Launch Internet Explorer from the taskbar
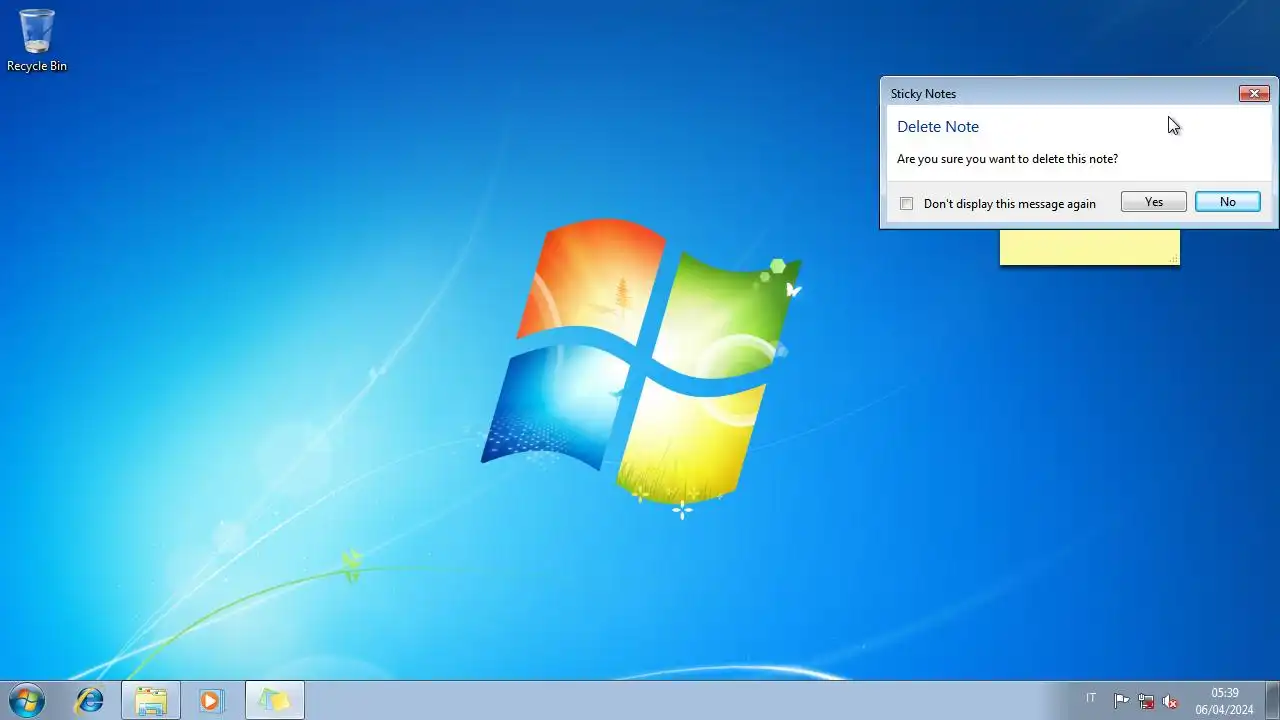 pyautogui.click(x=90, y=700)
